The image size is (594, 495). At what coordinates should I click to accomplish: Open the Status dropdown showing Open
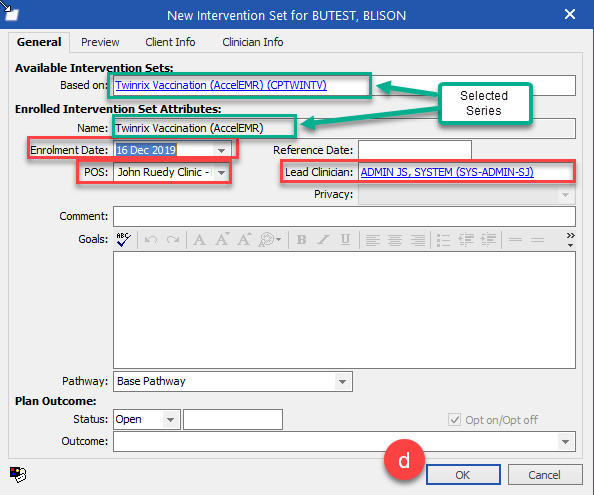pyautogui.click(x=170, y=420)
